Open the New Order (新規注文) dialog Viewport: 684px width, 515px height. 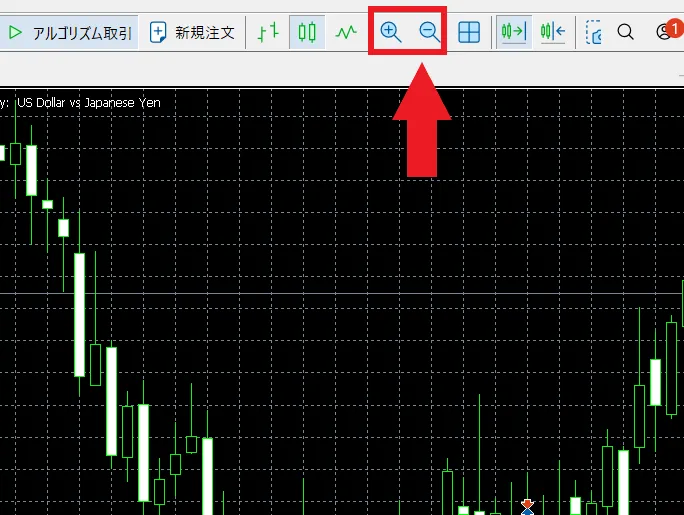(192, 32)
